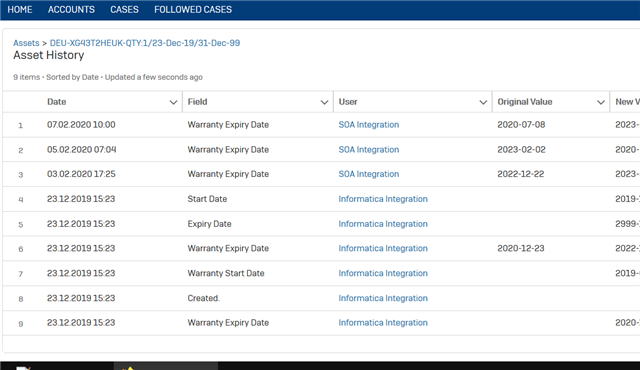The image size is (640, 370).
Task: Select the Expiry Date history row
Action: tap(321, 224)
